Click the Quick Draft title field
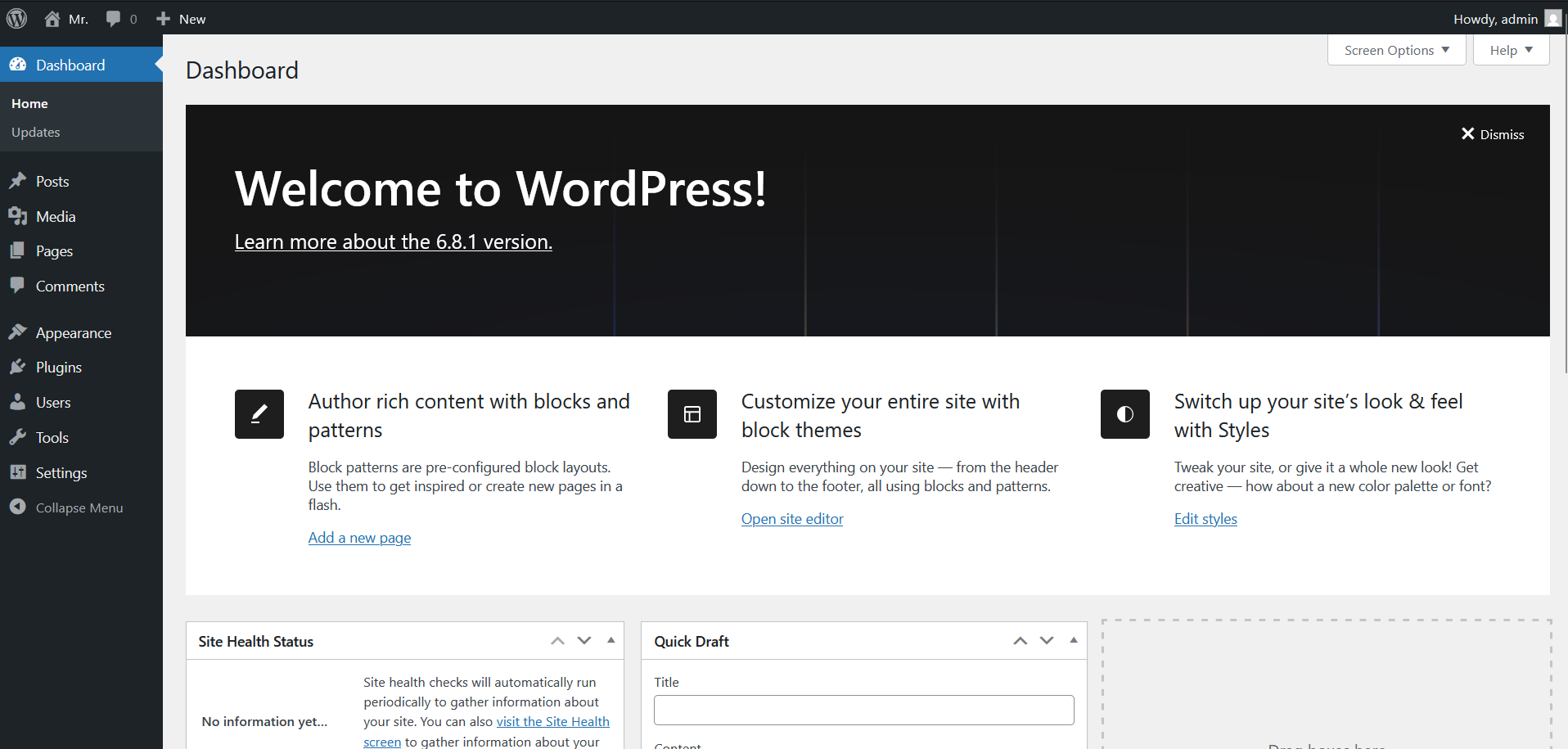 coord(863,709)
